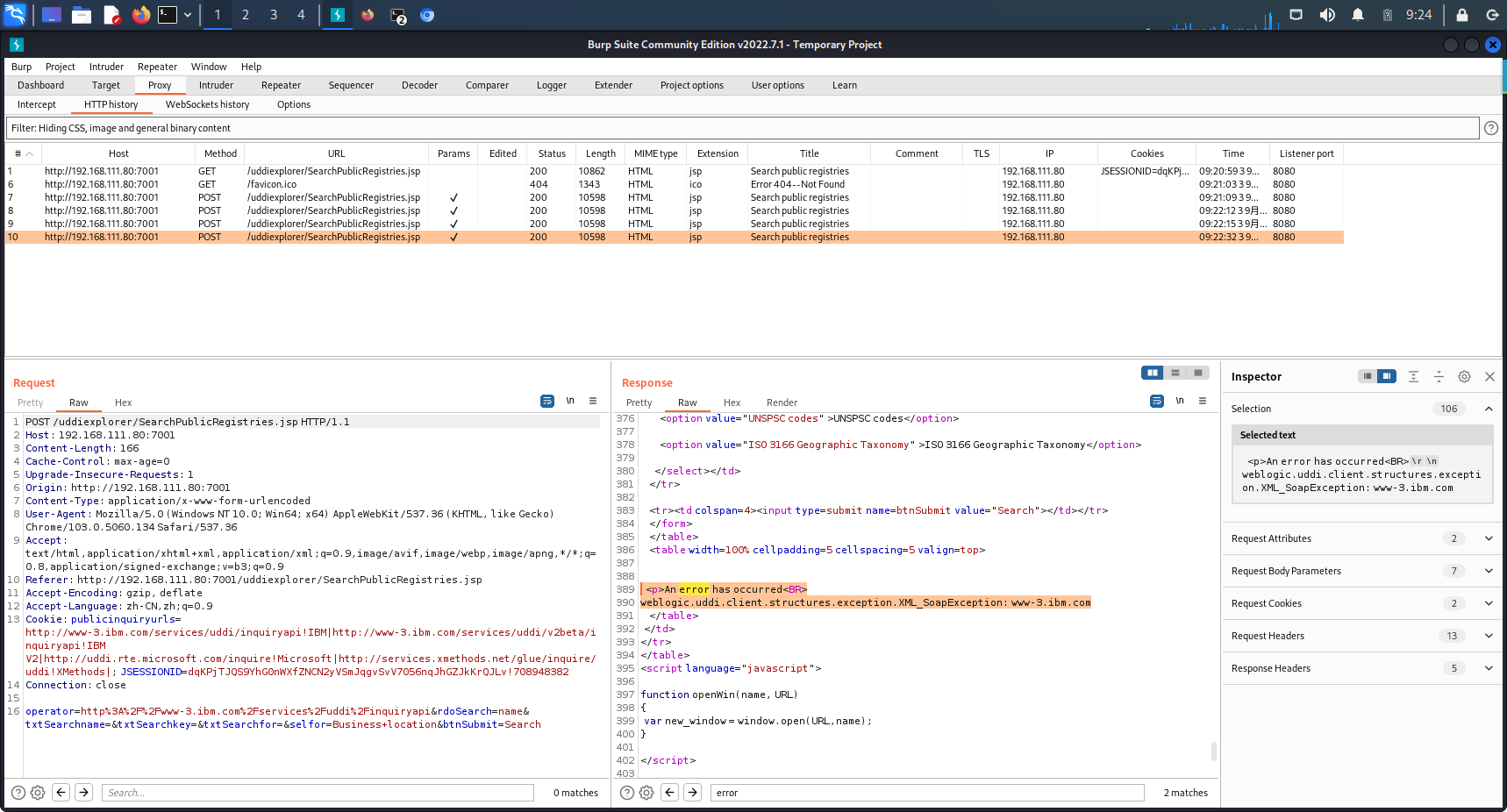Switch to workspace 2 in taskbar

point(246,15)
